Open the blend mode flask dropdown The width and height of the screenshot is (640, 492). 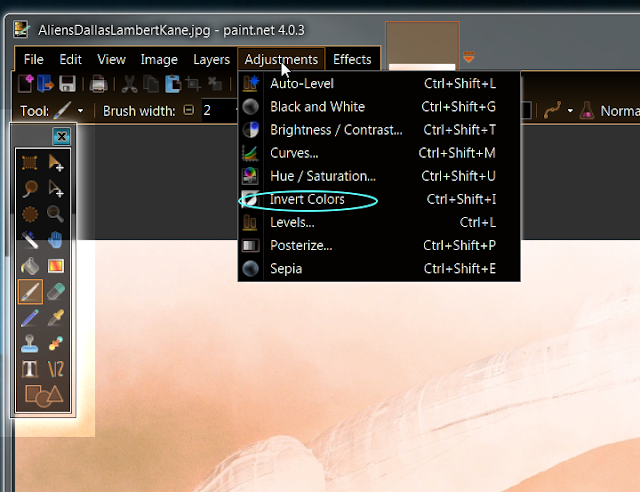587,111
